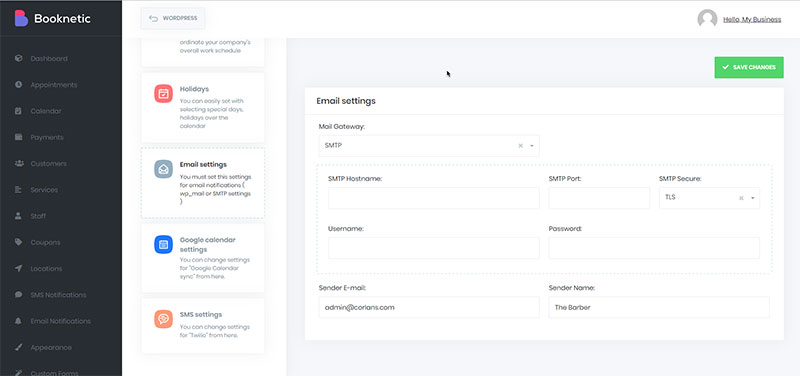Clear the SMTP mail gateway selection

pos(520,146)
